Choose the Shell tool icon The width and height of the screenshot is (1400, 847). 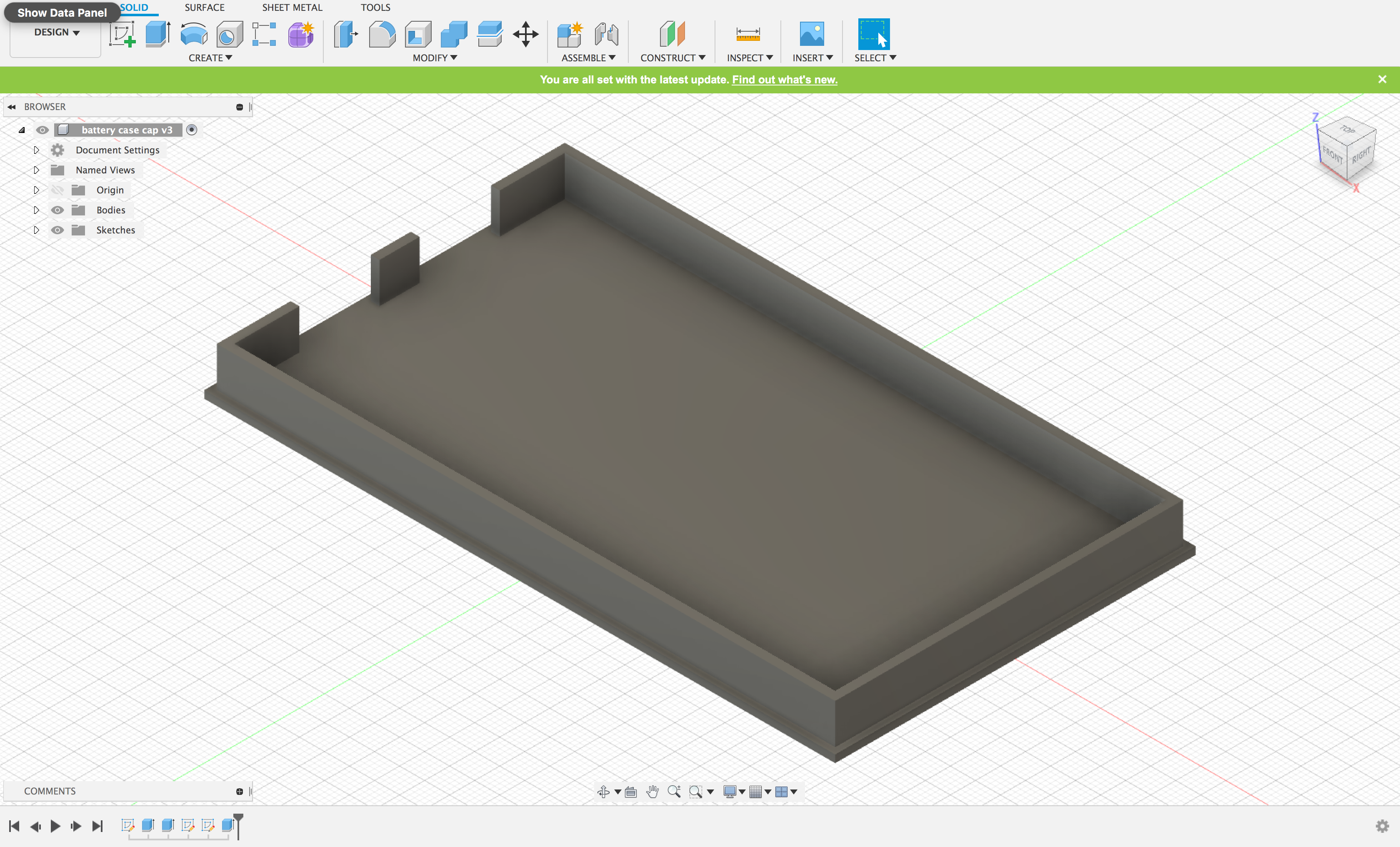[417, 34]
